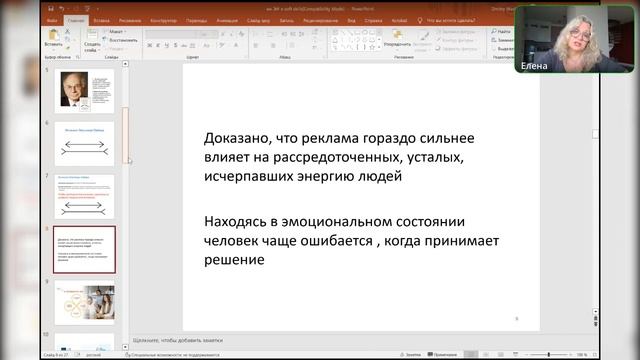Click the Cut scissors icon
640x360 pixels.
pyautogui.click(x=68, y=31)
